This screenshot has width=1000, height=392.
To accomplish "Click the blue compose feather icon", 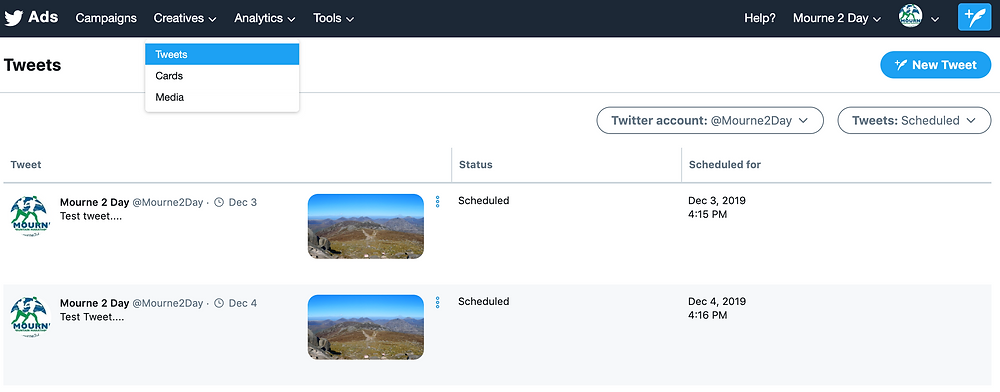I will (974, 17).
